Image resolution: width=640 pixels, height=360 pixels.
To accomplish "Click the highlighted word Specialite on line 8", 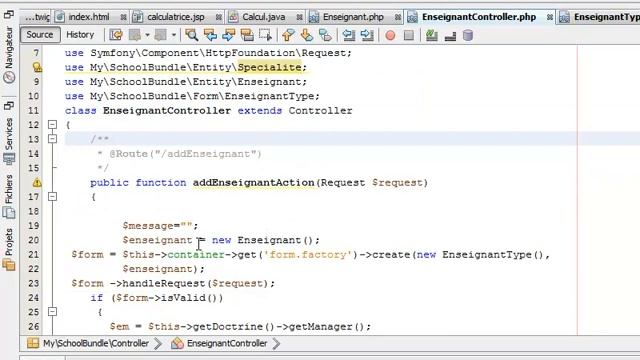I will (269, 67).
